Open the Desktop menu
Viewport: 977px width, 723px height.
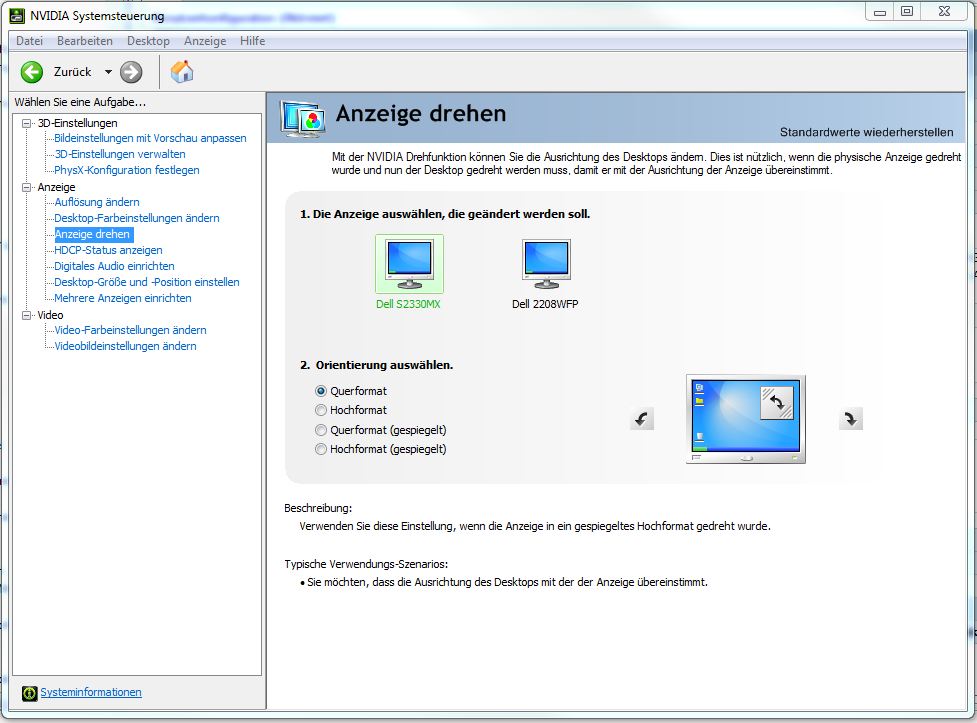148,41
